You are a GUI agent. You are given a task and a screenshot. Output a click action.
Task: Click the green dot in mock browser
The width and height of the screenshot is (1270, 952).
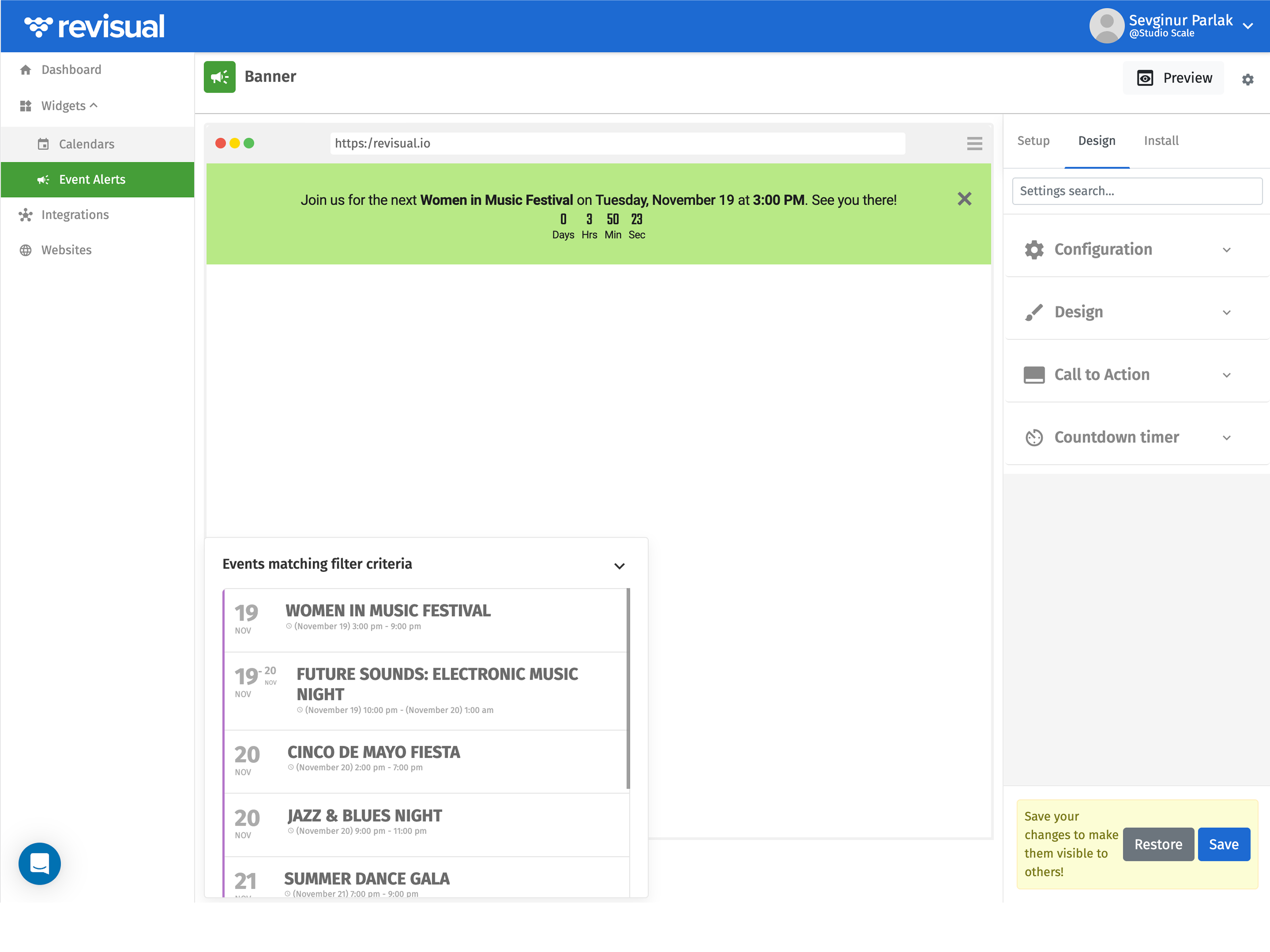(x=248, y=144)
